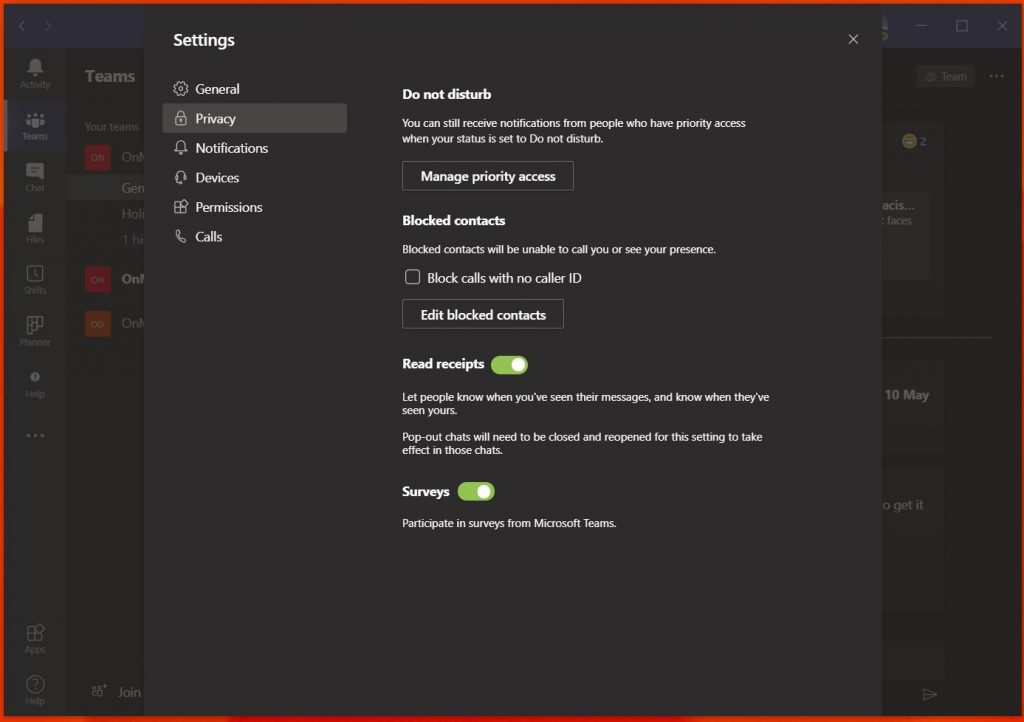The height and width of the screenshot is (722, 1024).
Task: Click Join or create a team icon
Action: point(99,691)
